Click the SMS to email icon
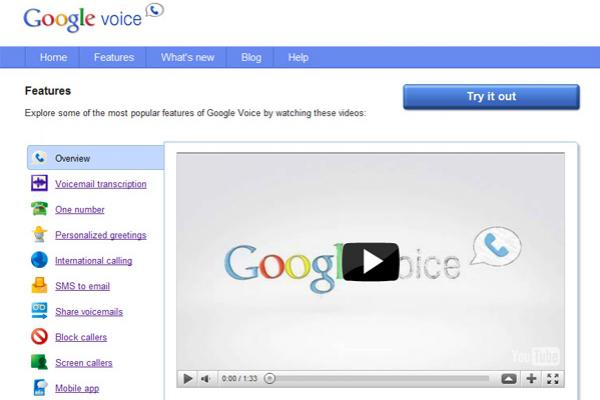 click(x=39, y=285)
